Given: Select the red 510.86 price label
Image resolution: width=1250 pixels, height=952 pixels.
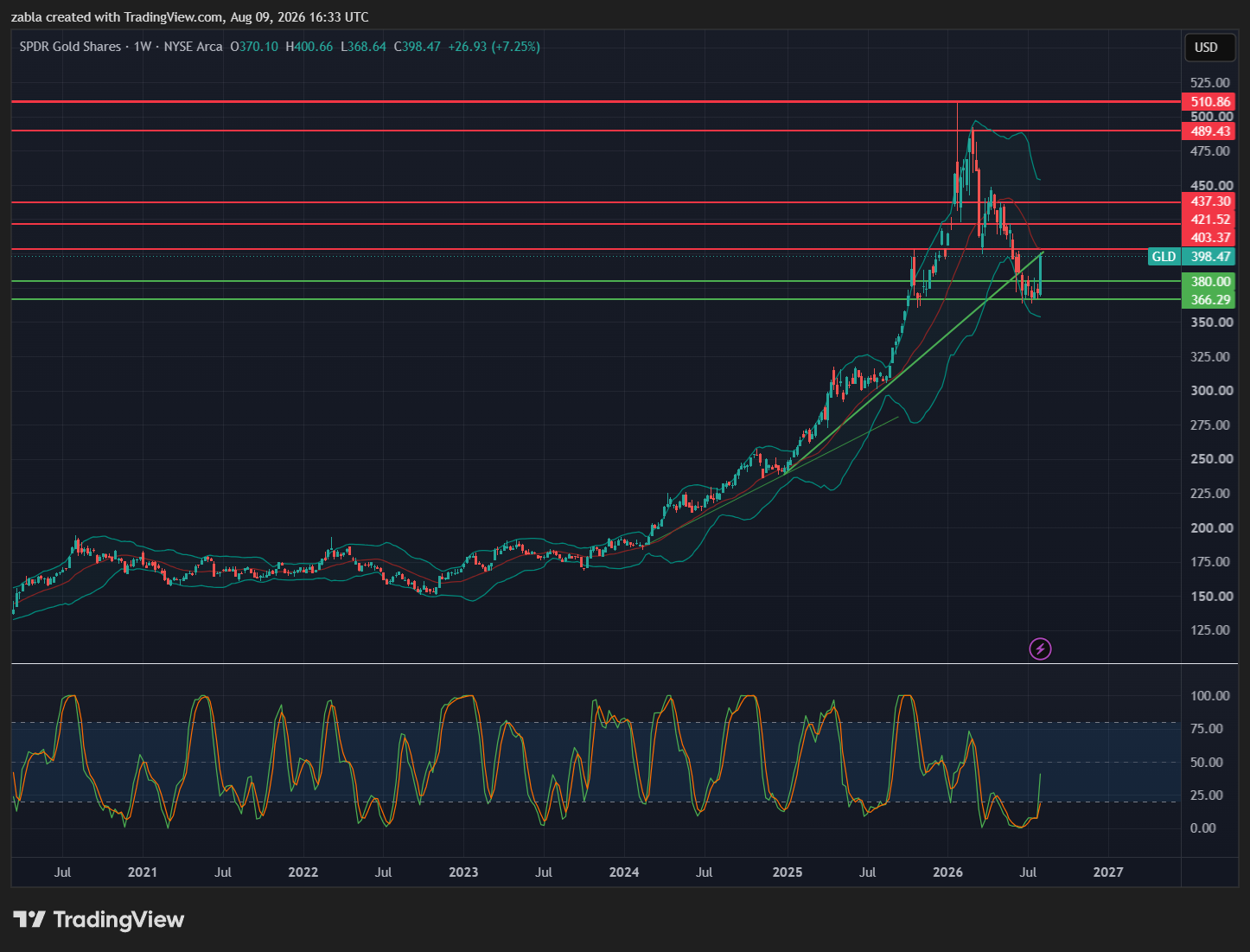Looking at the screenshot, I should [1210, 102].
